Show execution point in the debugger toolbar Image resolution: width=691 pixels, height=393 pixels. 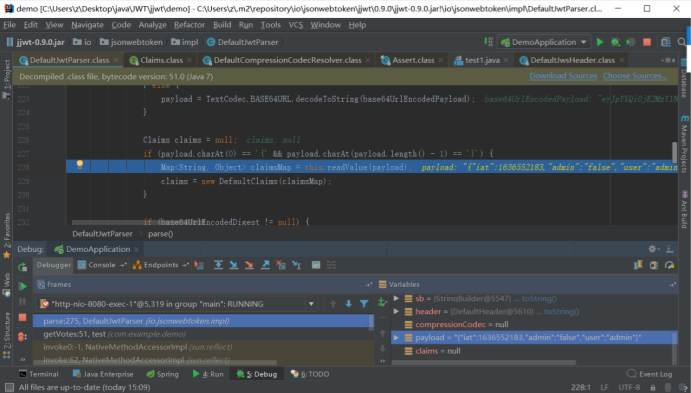coord(199,265)
